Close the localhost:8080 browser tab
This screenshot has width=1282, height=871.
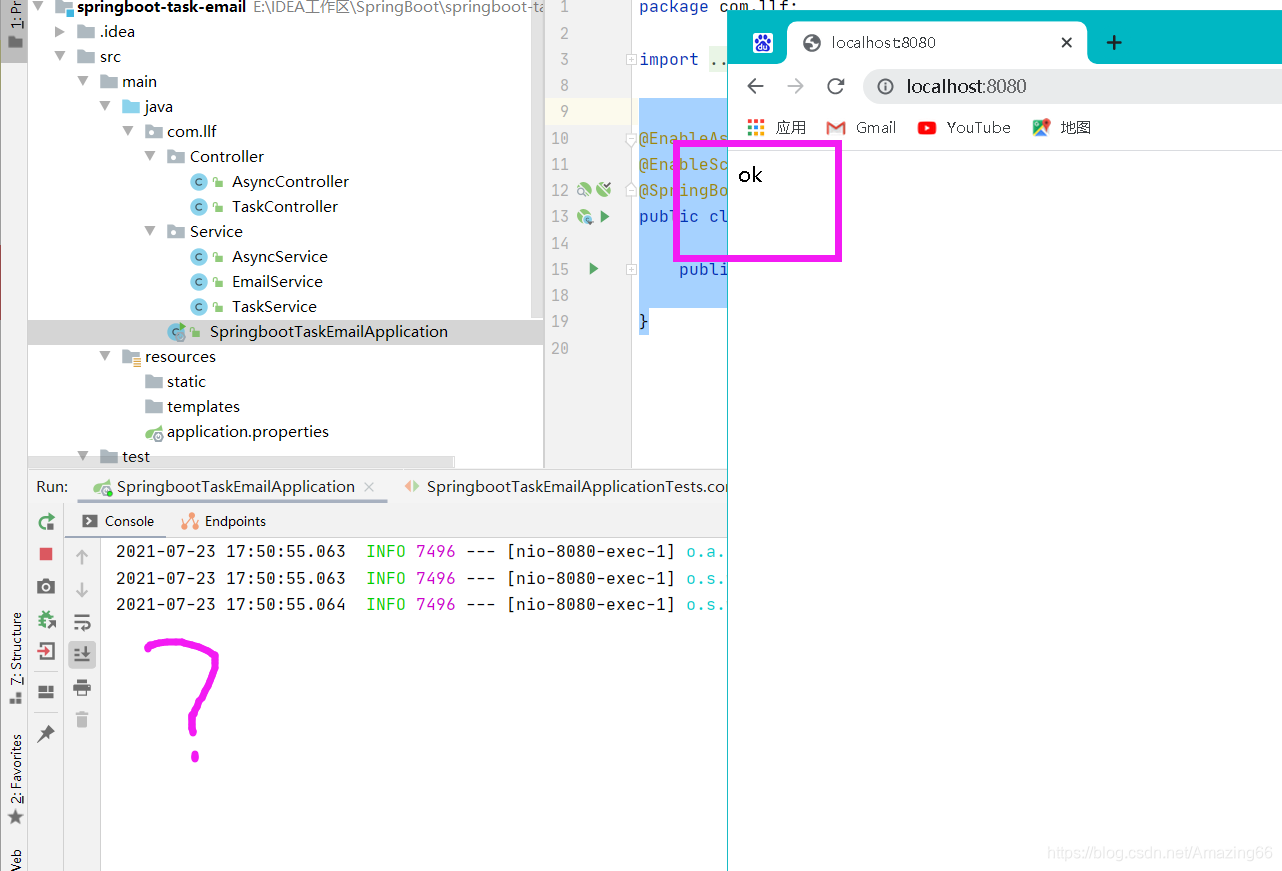[x=1066, y=42]
